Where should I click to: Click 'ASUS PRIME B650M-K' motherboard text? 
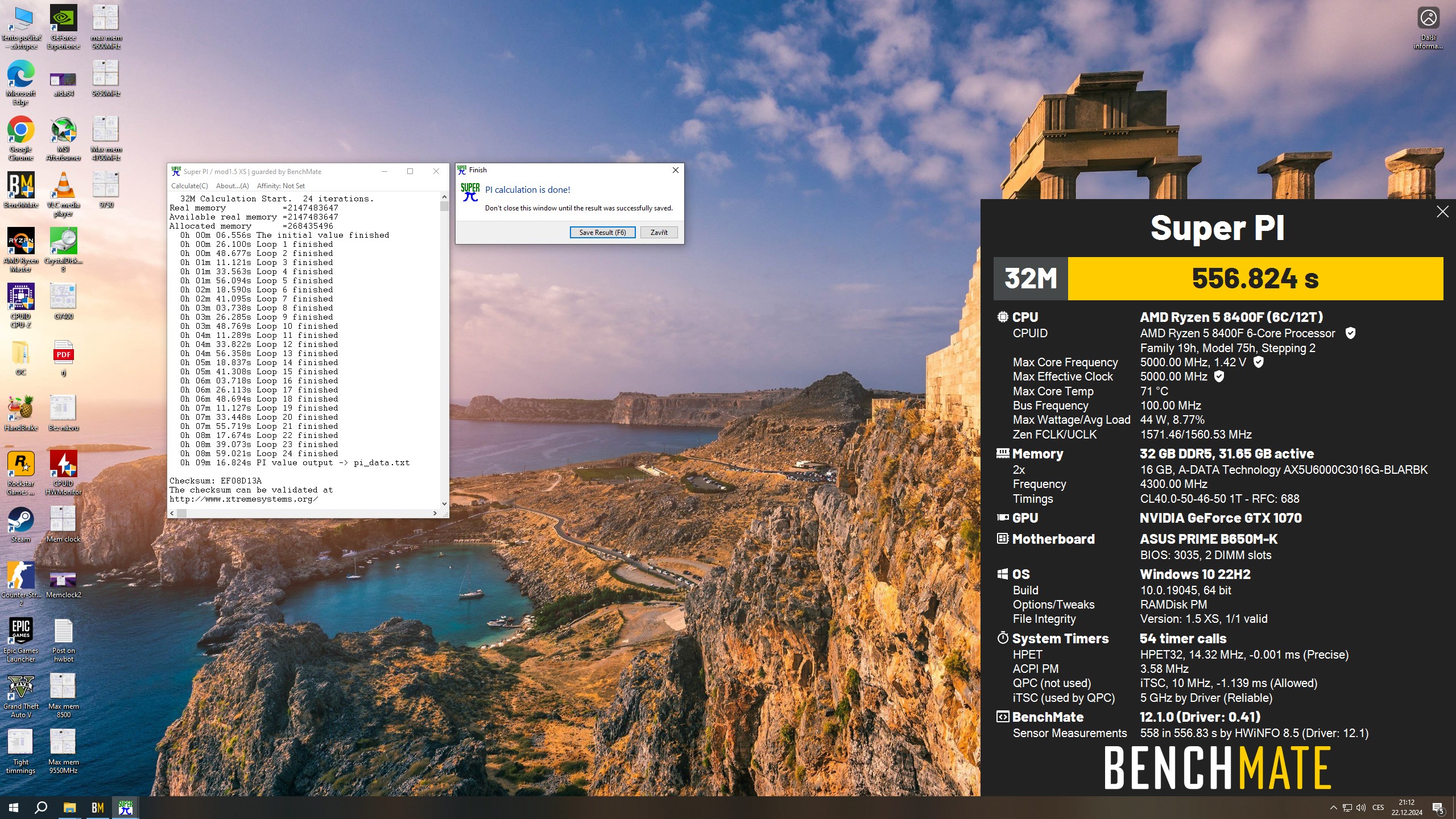[x=1209, y=539]
